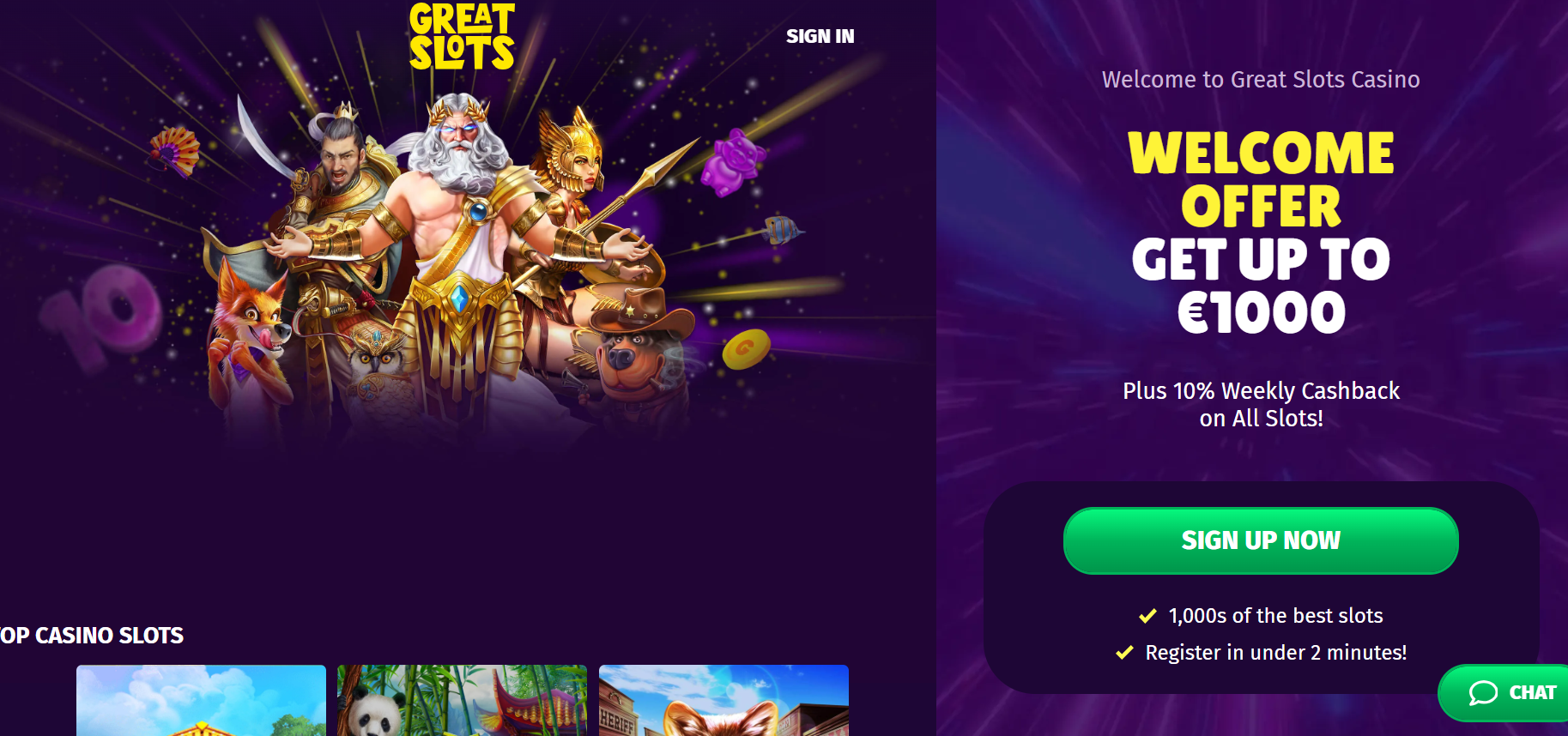
Task: Click the purple gummy bear graphic
Action: pyautogui.click(x=732, y=161)
